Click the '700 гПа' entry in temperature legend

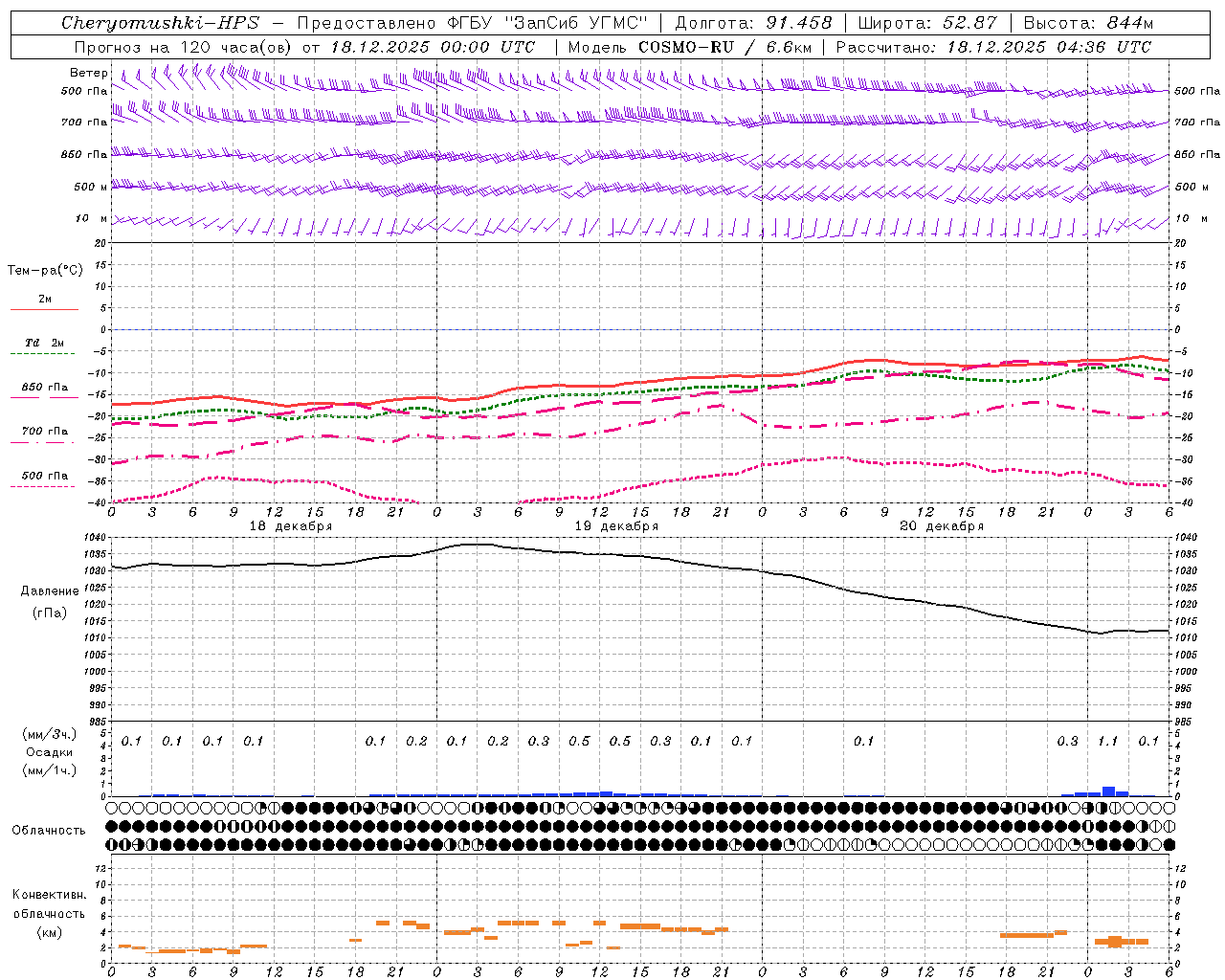tap(44, 432)
